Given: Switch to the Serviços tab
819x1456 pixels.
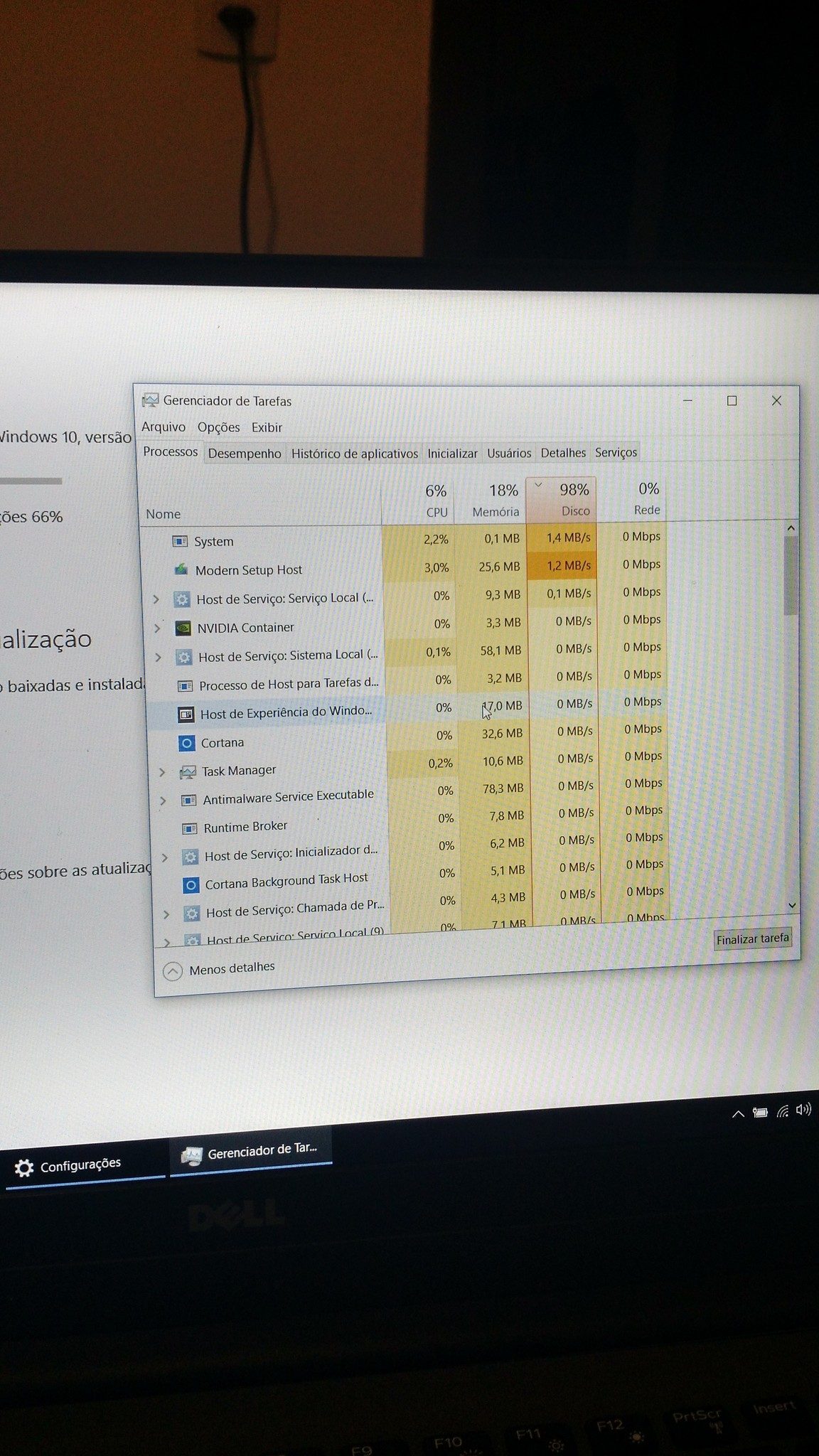Looking at the screenshot, I should [616, 452].
